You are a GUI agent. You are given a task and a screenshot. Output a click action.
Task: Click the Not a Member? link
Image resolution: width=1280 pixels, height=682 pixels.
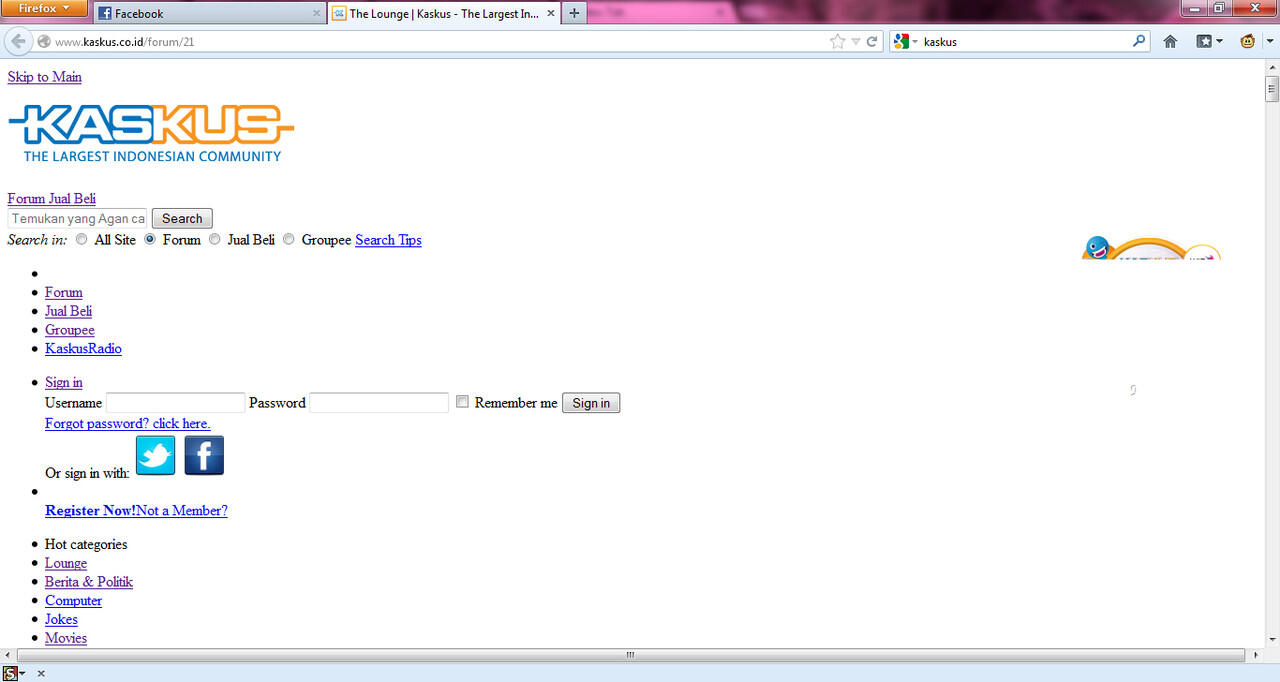coord(182,511)
